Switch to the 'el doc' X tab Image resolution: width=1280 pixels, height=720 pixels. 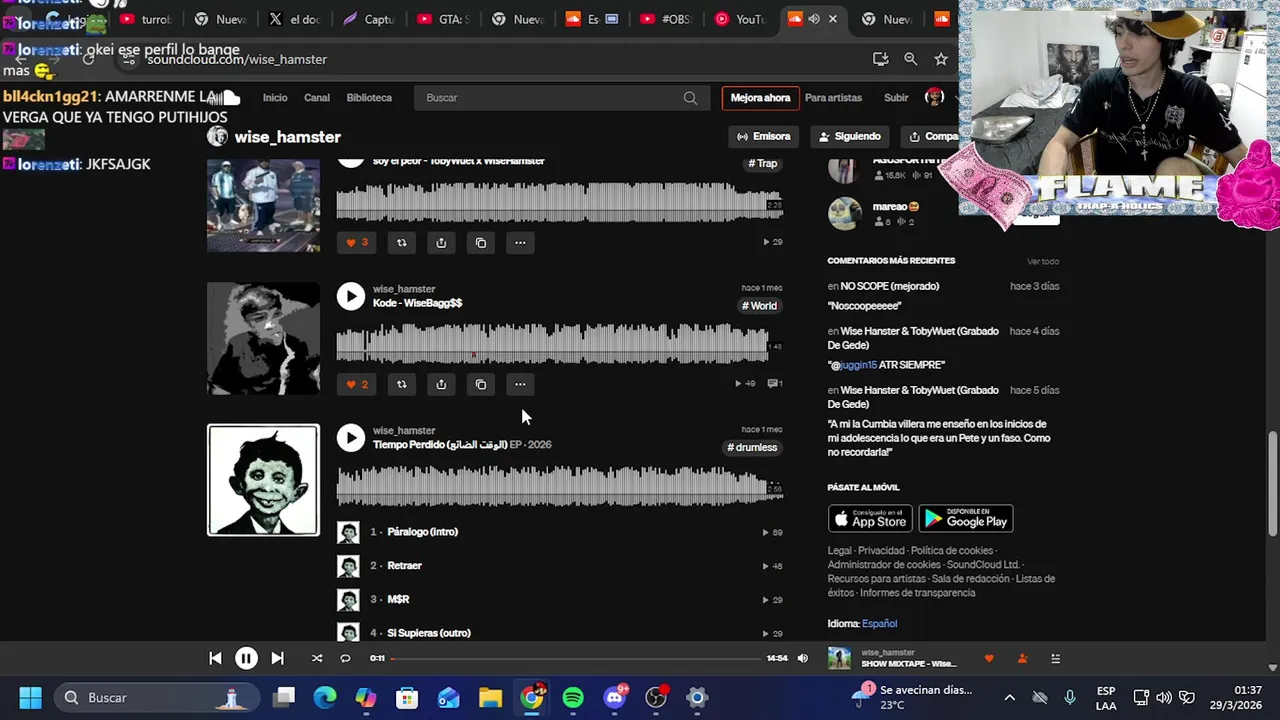tap(295, 19)
